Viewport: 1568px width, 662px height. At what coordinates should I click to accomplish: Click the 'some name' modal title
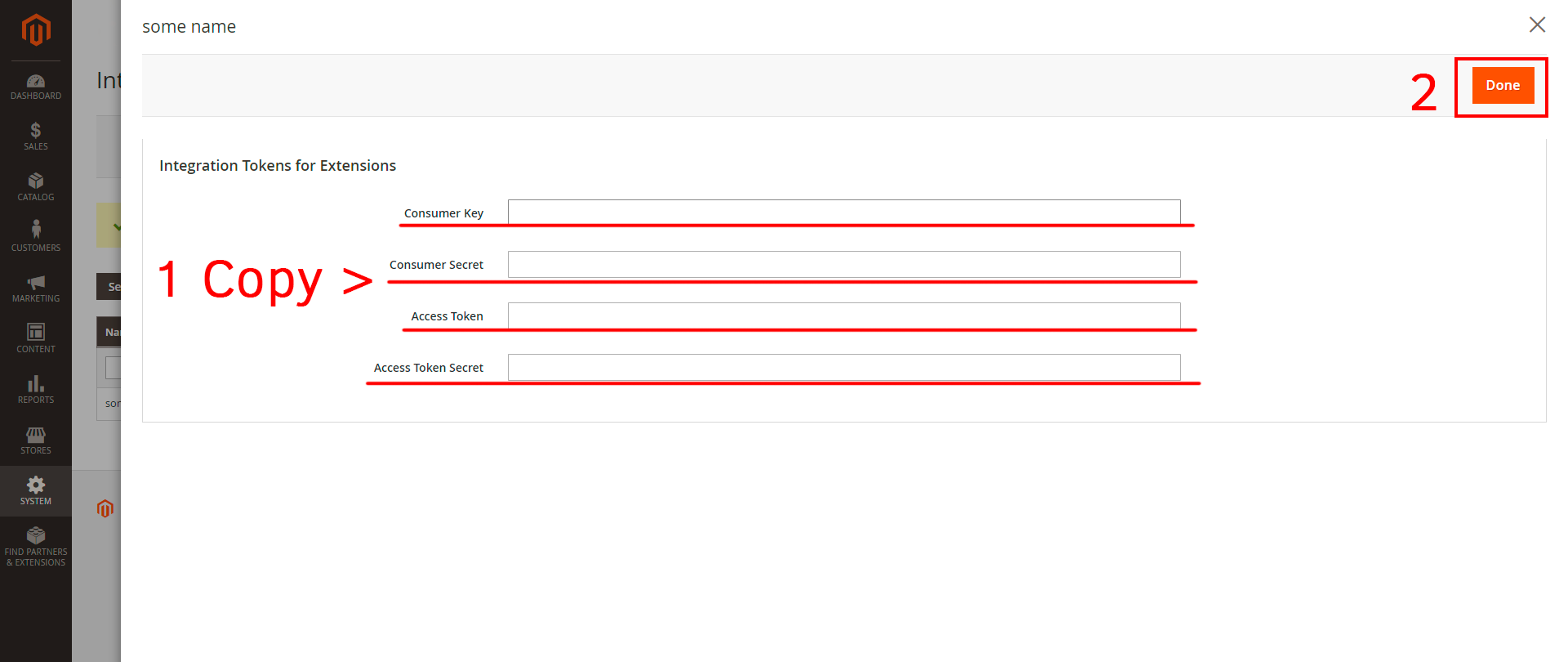[189, 27]
